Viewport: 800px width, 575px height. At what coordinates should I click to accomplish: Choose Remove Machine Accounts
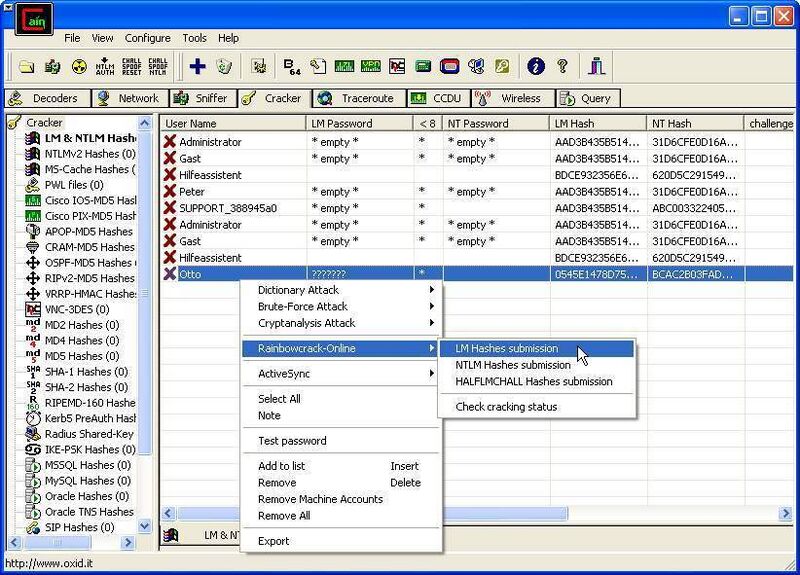341,499
